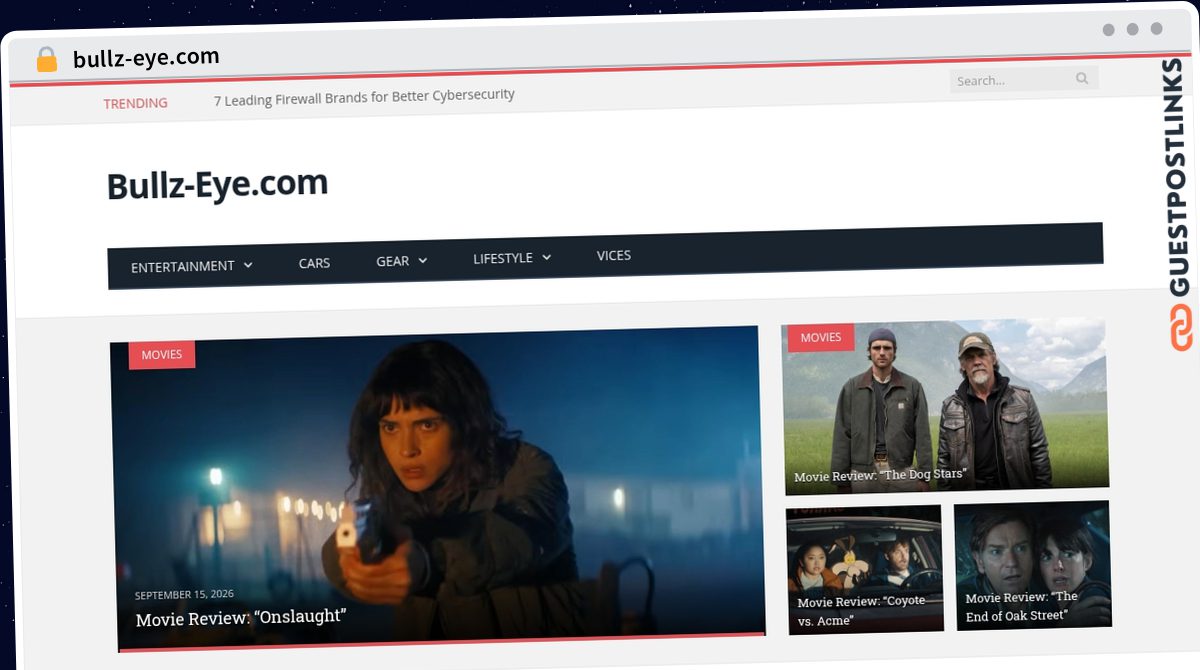Viewport: 1200px width, 670px height.
Task: Open the trending firewall brands article
Action: point(364,98)
